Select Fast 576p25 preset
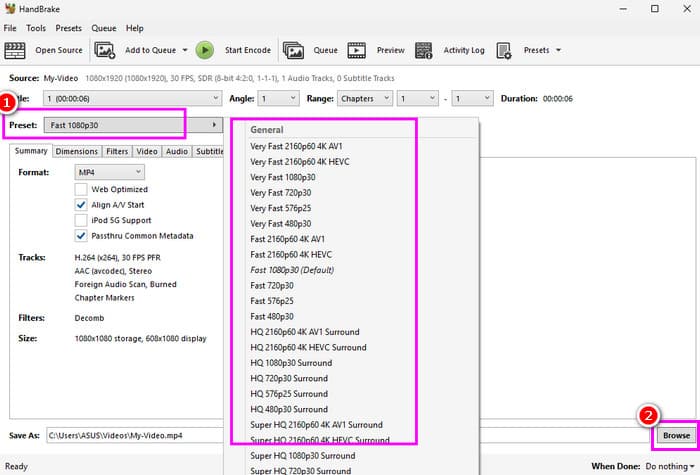Screen dimensions: 700x475 [272, 301]
